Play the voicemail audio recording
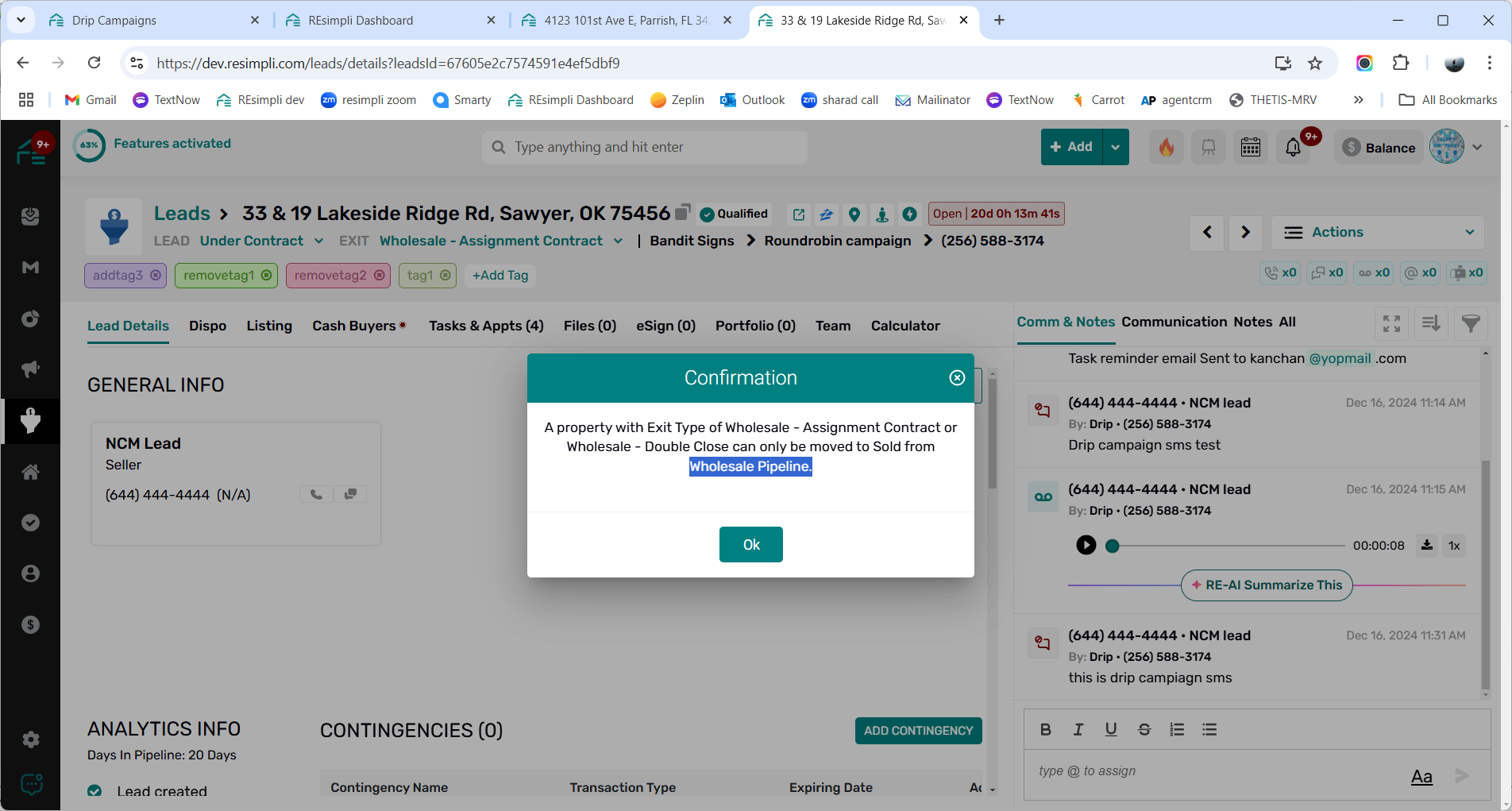Image resolution: width=1512 pixels, height=811 pixels. 1086,545
